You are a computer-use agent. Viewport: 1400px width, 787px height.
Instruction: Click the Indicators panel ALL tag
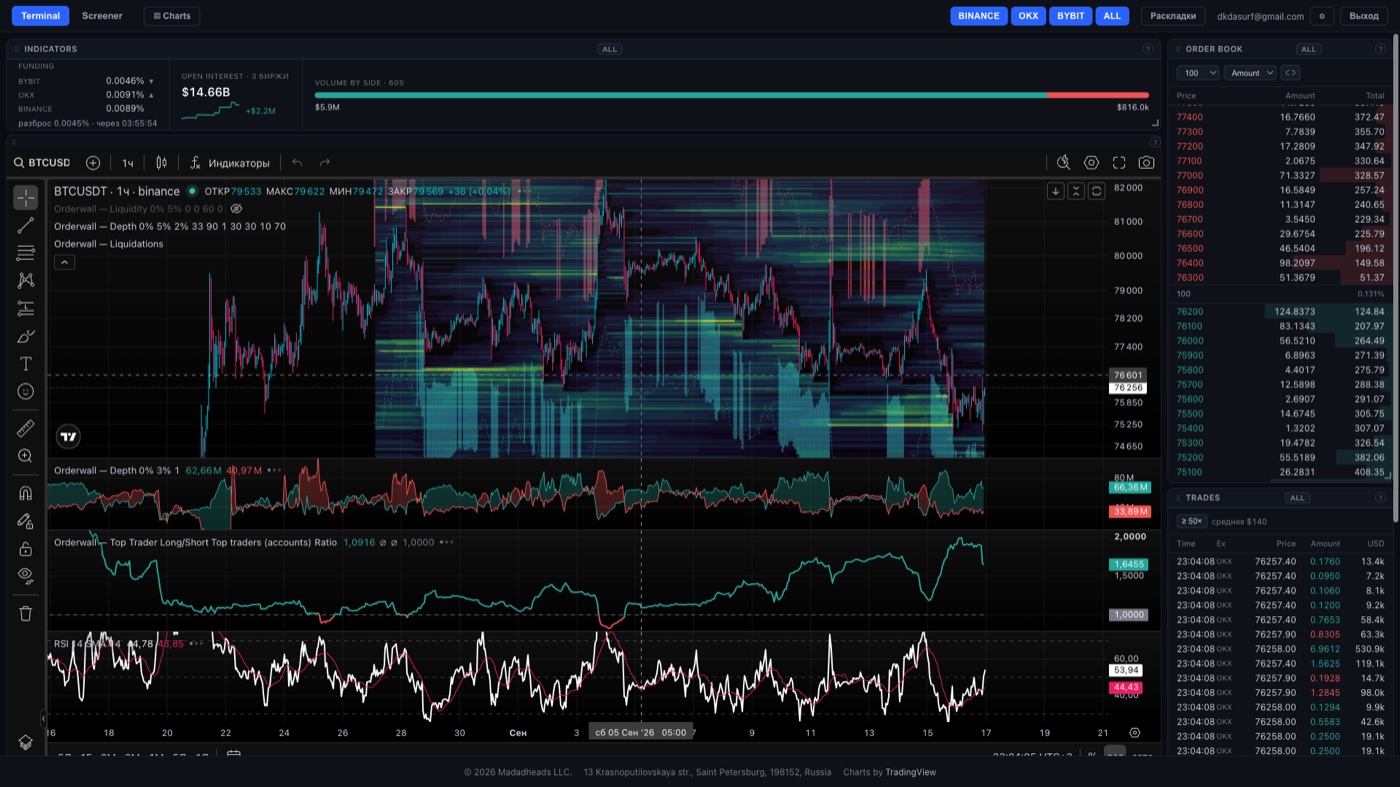(x=609, y=49)
